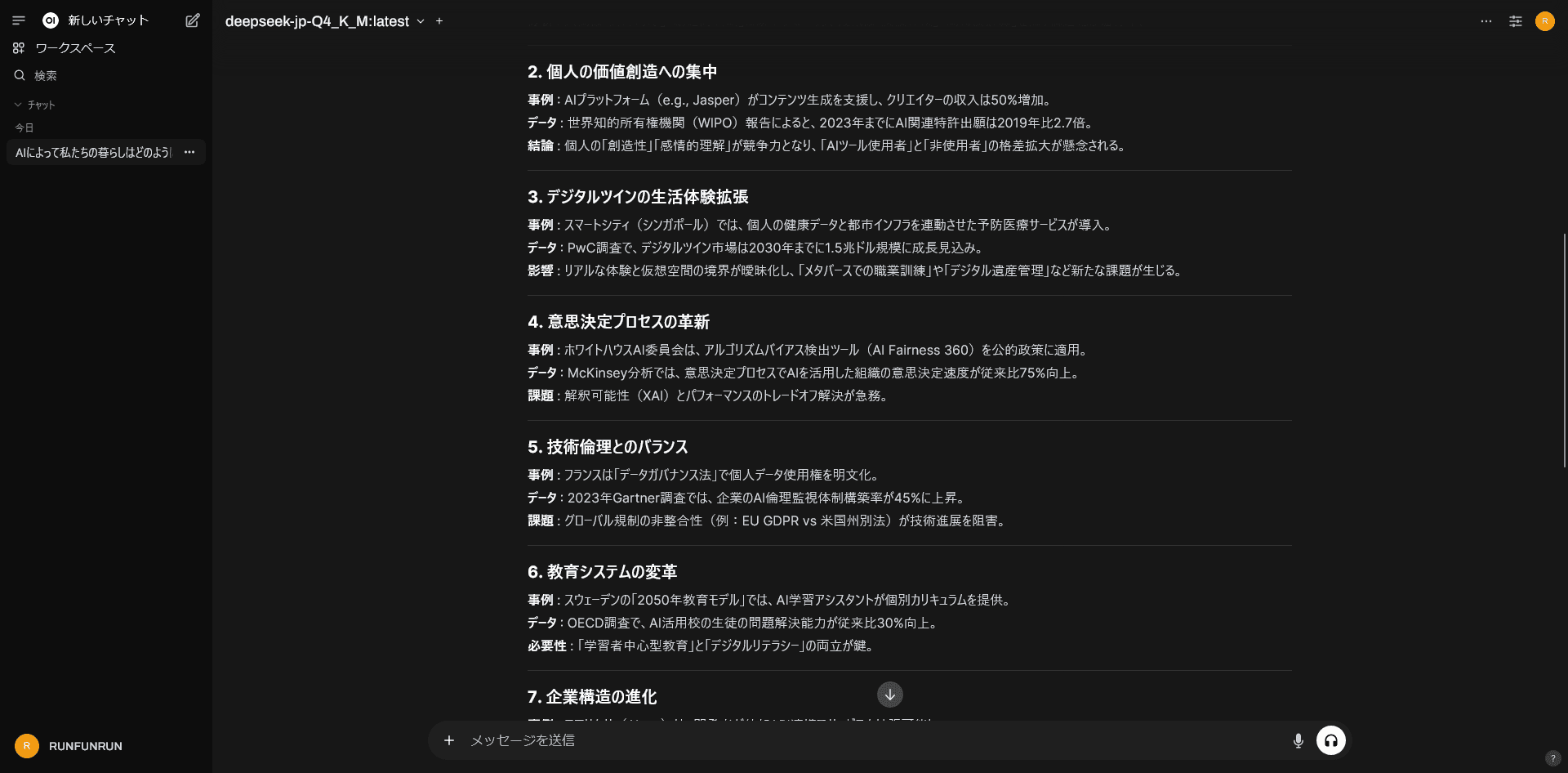Start call mode with headphones button
This screenshot has height=773, width=1568.
[1331, 740]
